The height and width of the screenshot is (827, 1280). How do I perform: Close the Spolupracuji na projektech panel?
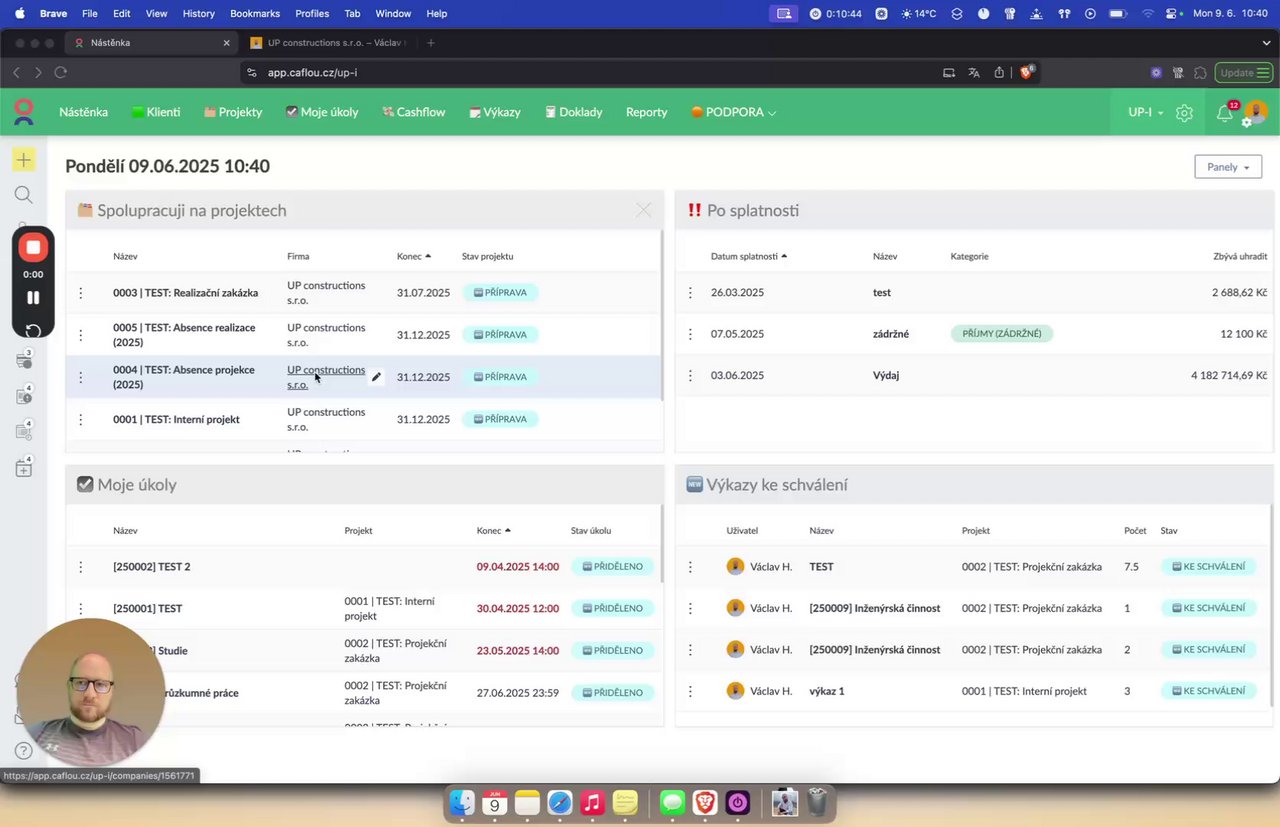[x=643, y=210]
